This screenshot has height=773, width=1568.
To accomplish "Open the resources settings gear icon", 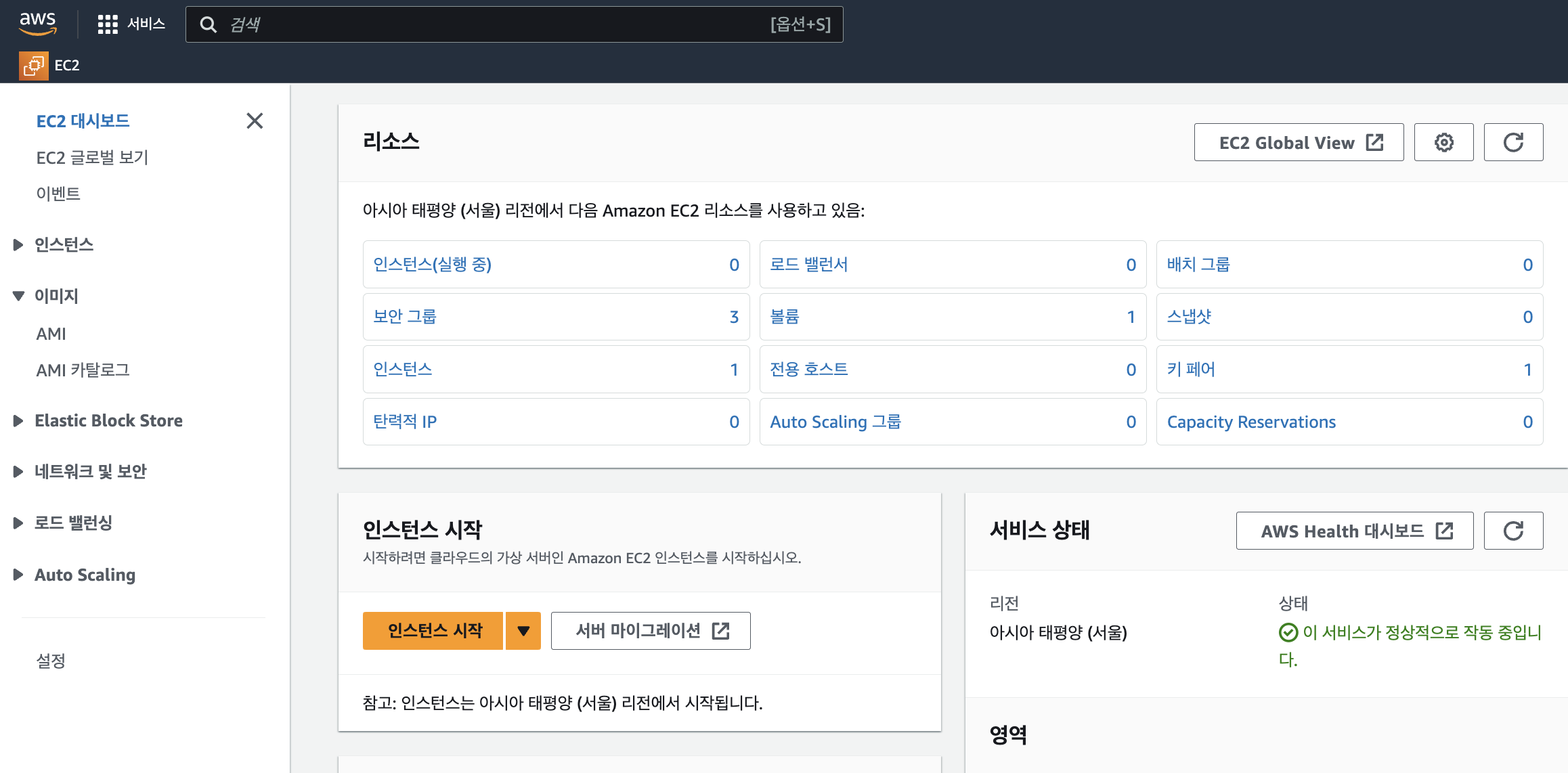I will click(x=1443, y=142).
